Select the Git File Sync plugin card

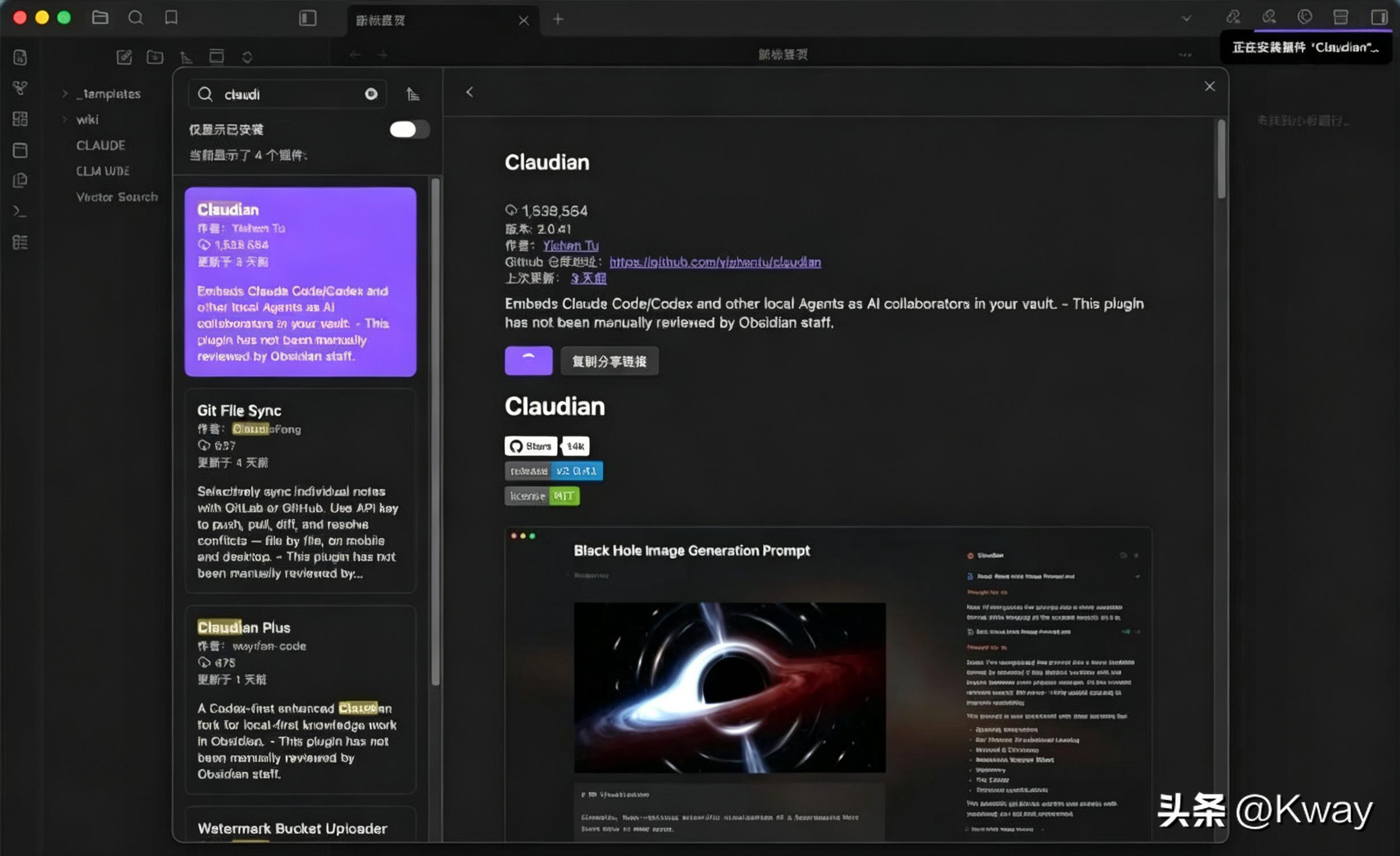[x=300, y=491]
